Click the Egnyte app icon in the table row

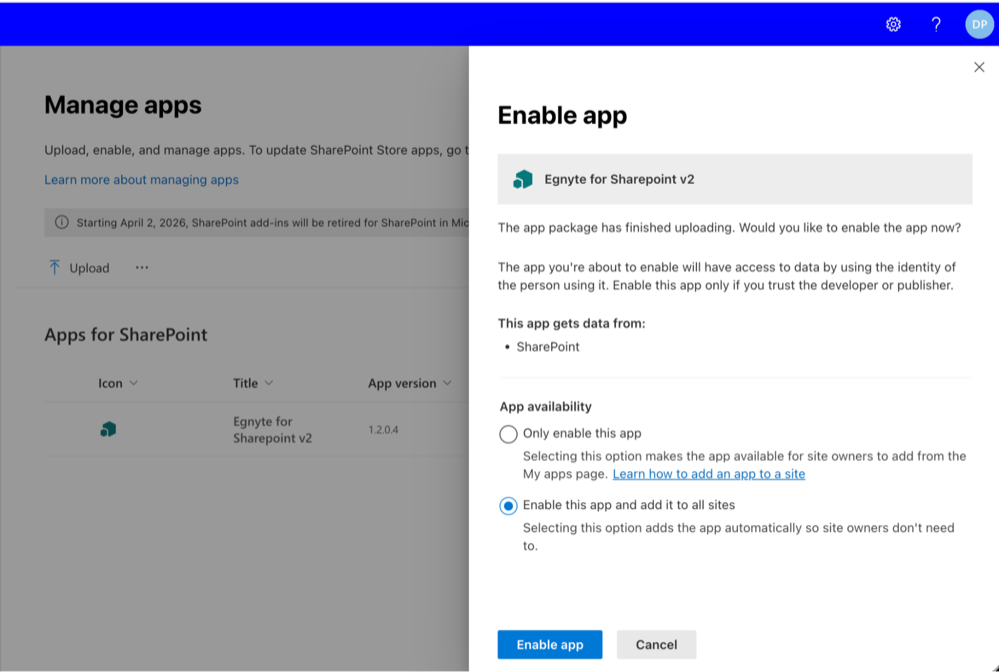click(x=107, y=427)
